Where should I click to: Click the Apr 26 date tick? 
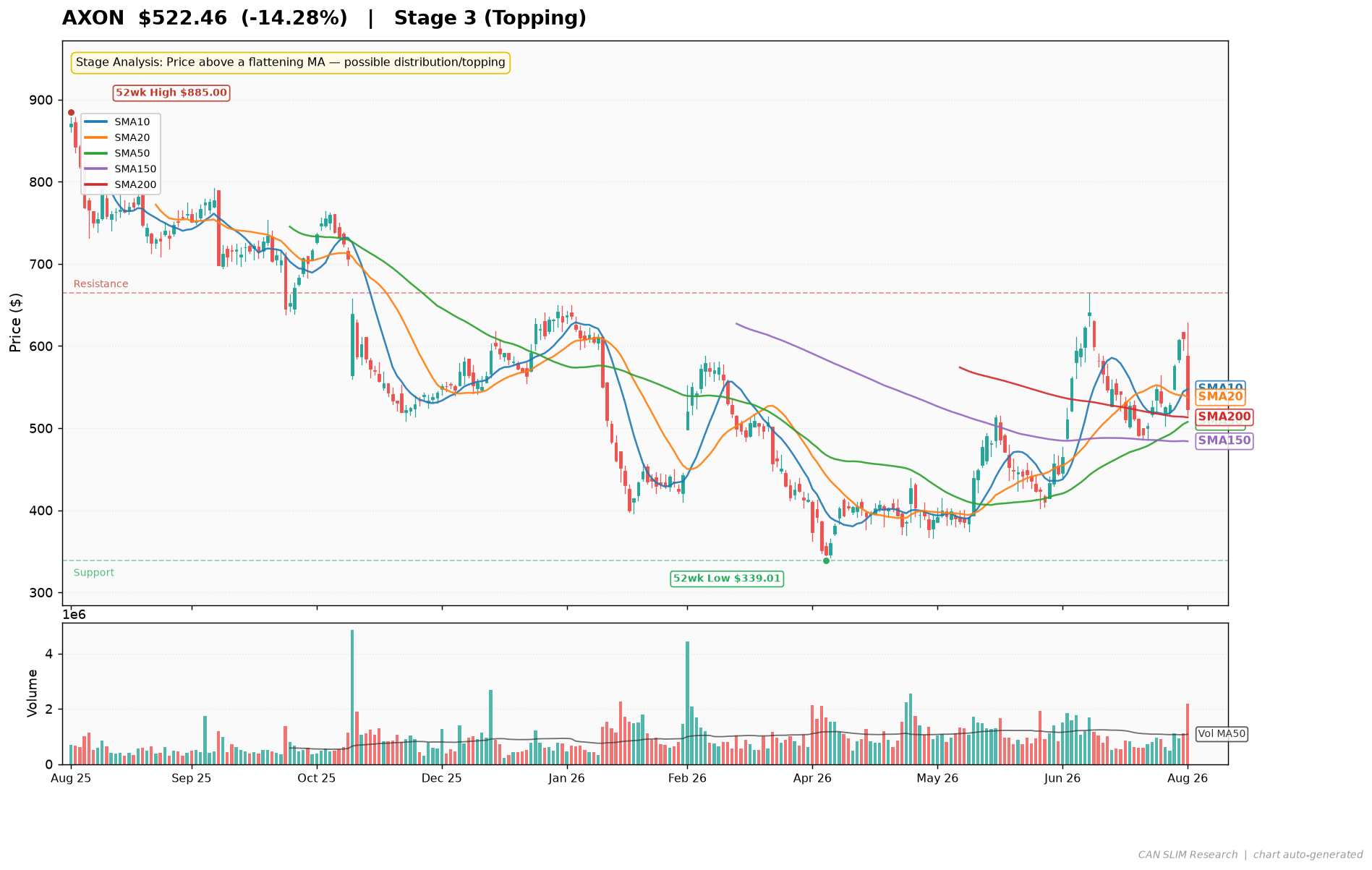click(812, 779)
